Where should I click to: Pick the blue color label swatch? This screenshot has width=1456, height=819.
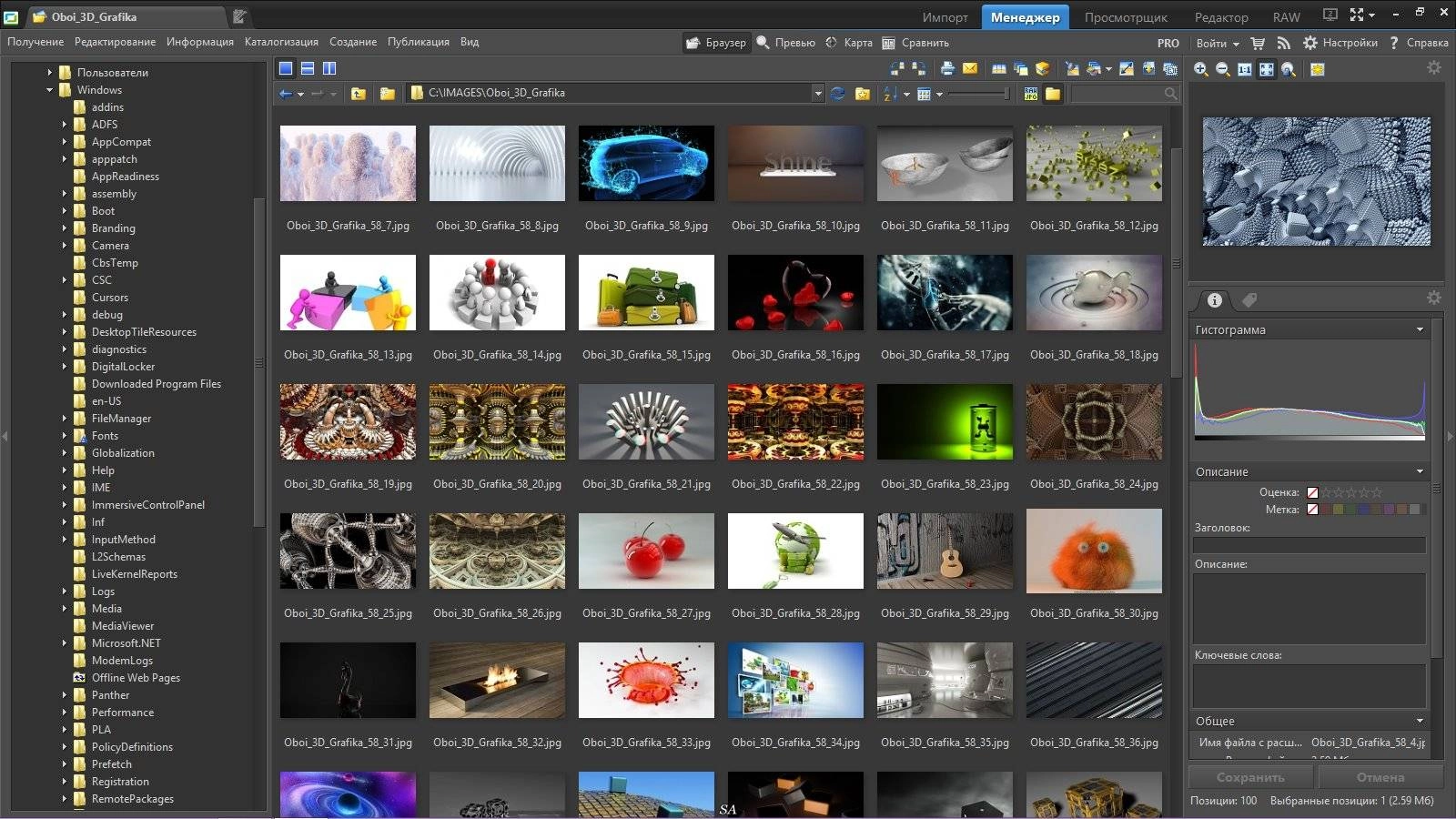click(x=1363, y=510)
